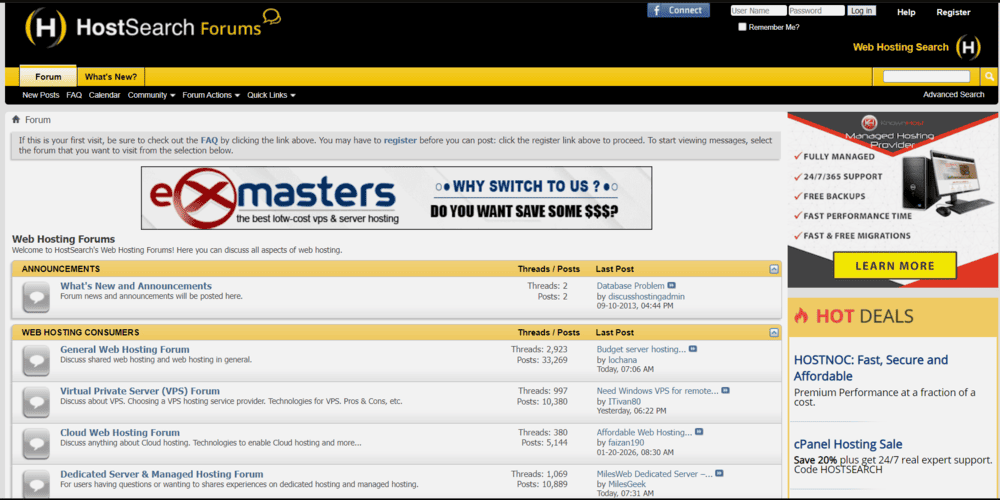The width and height of the screenshot is (1000, 500).
Task: Open the discusshostingadmin user profile
Action: click(646, 297)
